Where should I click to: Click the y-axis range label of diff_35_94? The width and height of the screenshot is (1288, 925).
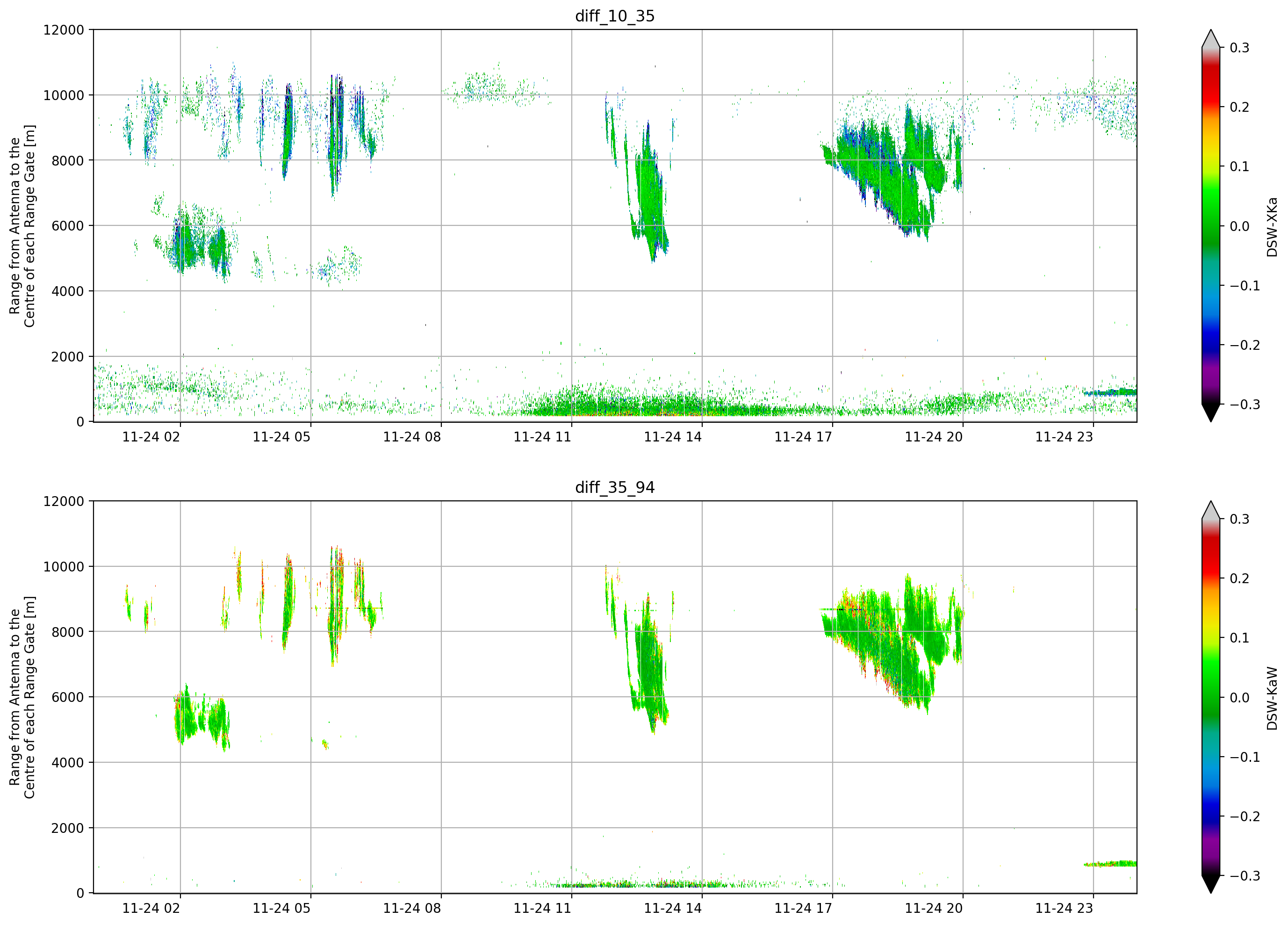pos(22,697)
